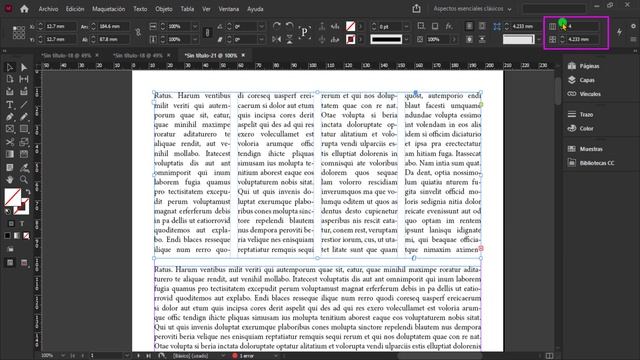The height and width of the screenshot is (360, 640).
Task: Select the Rectangle tool
Action: coord(24,129)
